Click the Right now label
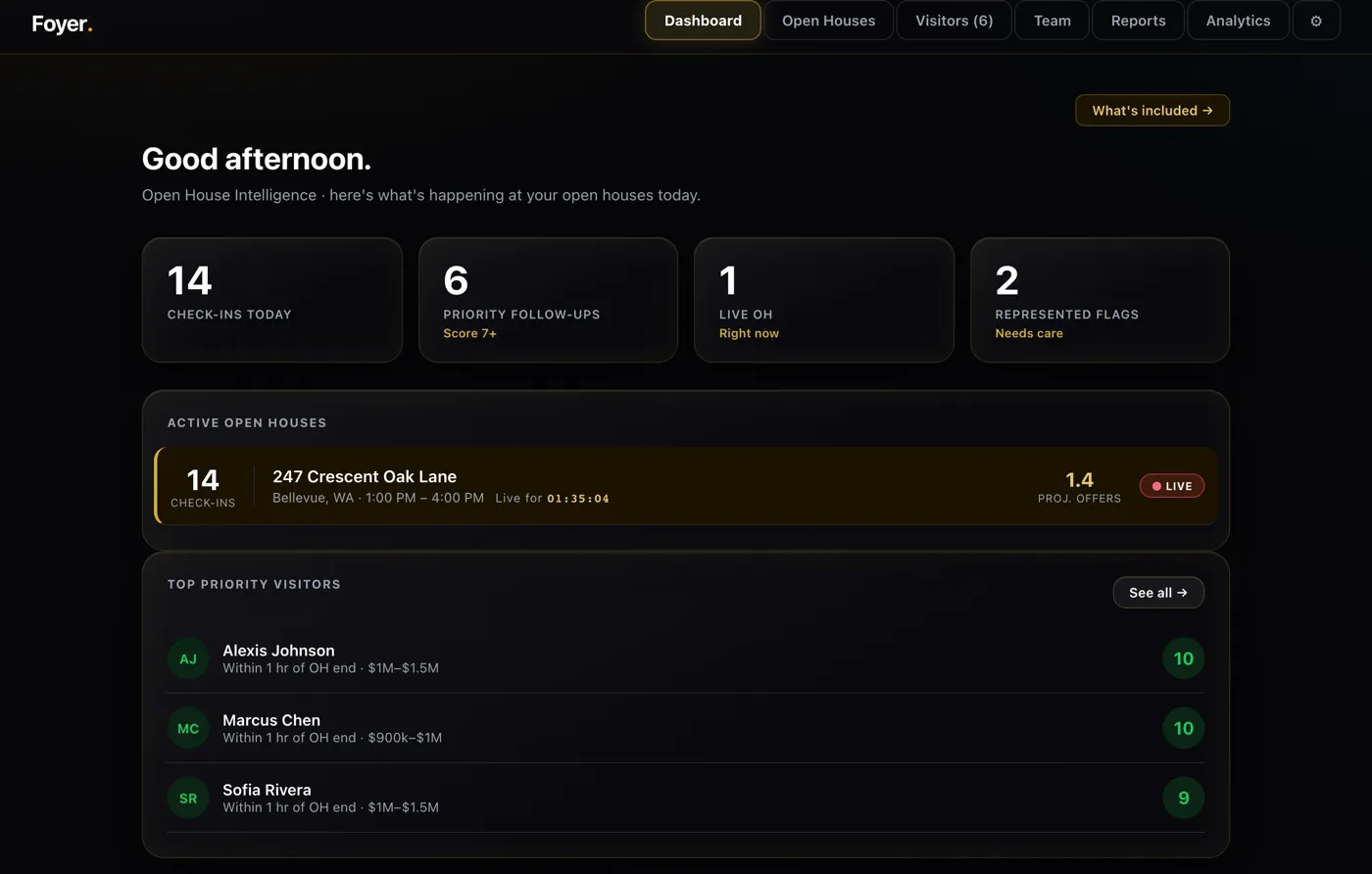 749,333
